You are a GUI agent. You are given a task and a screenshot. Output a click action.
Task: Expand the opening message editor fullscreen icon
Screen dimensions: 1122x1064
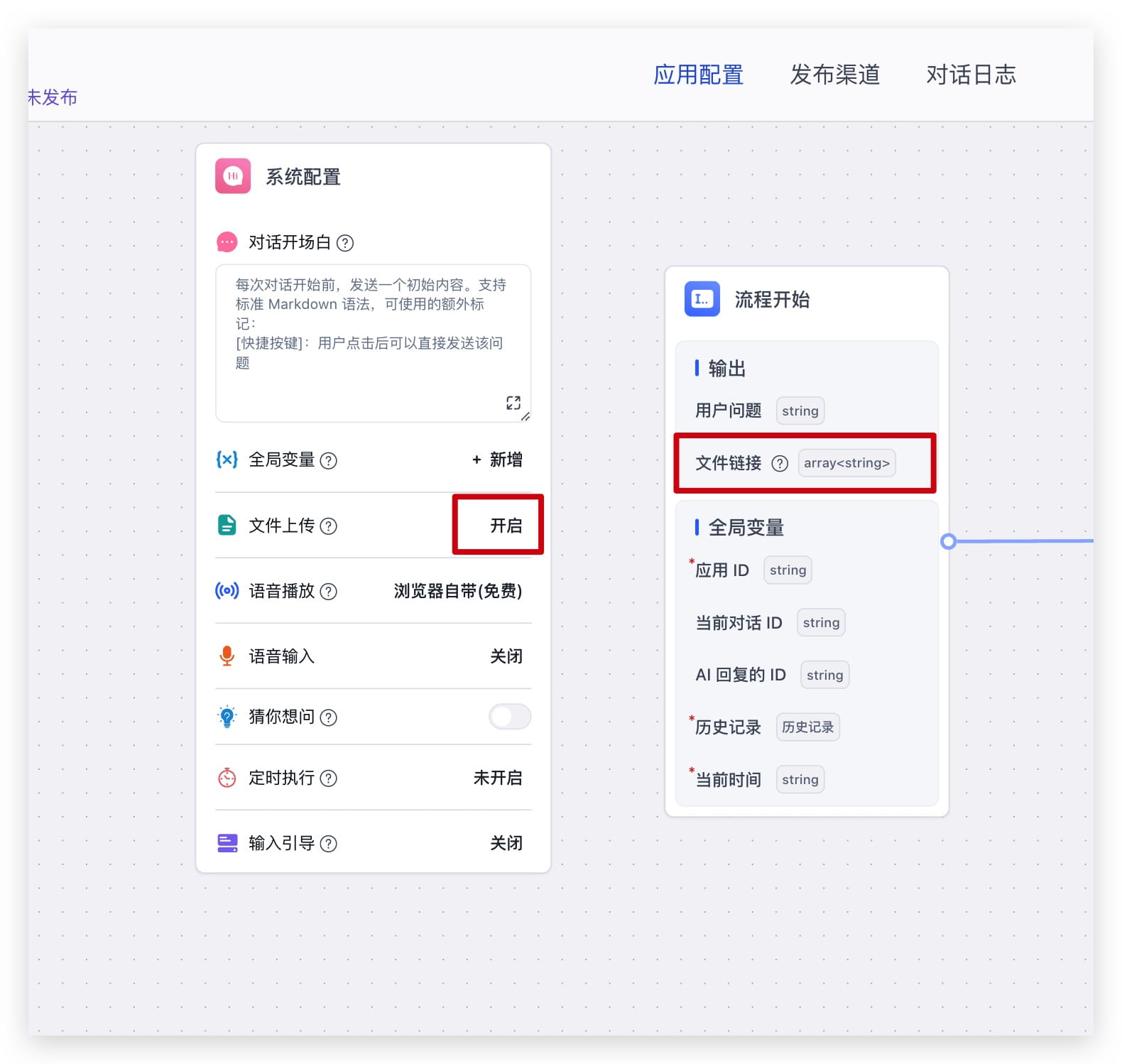513,403
